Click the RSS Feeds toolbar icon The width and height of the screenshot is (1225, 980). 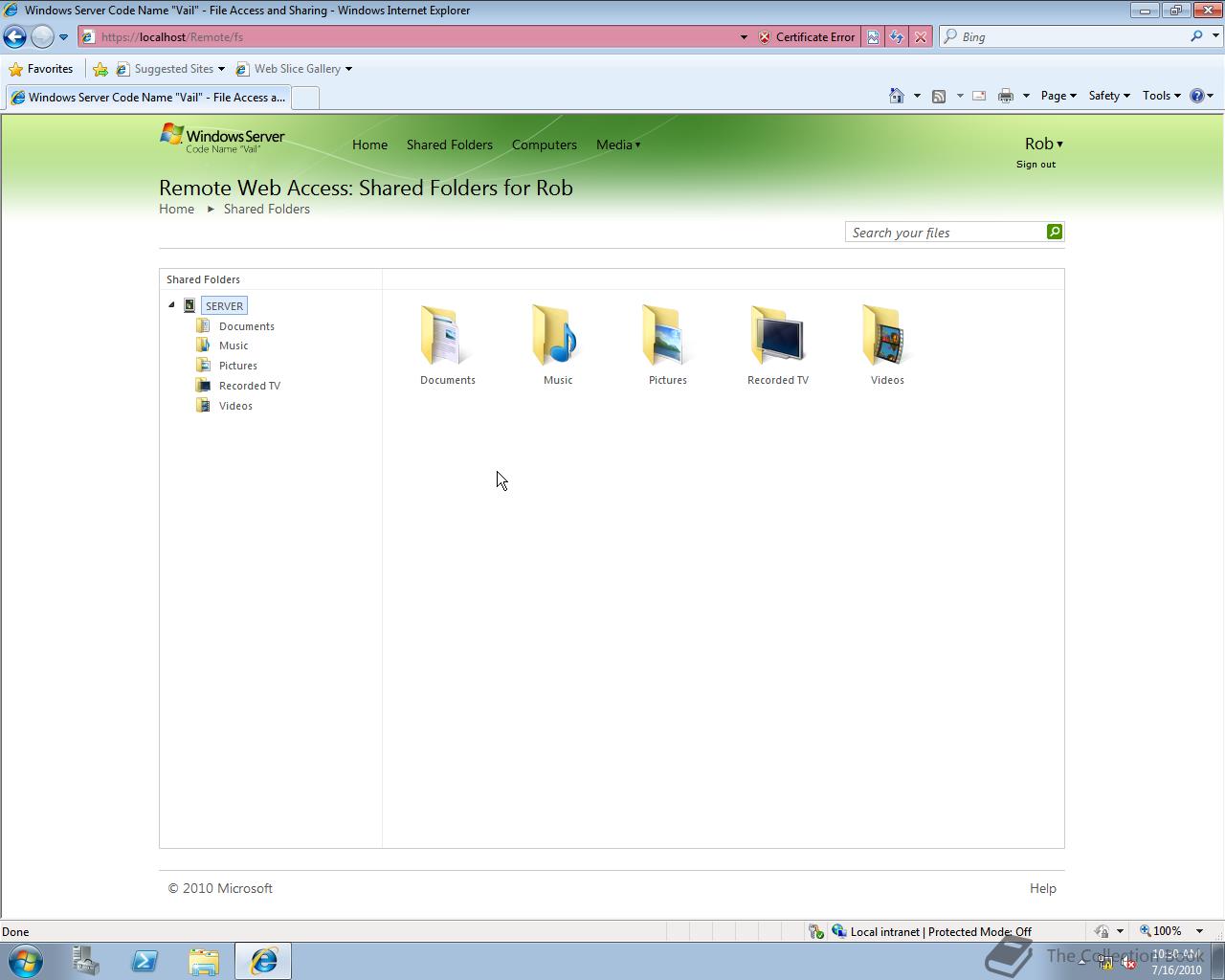(939, 96)
